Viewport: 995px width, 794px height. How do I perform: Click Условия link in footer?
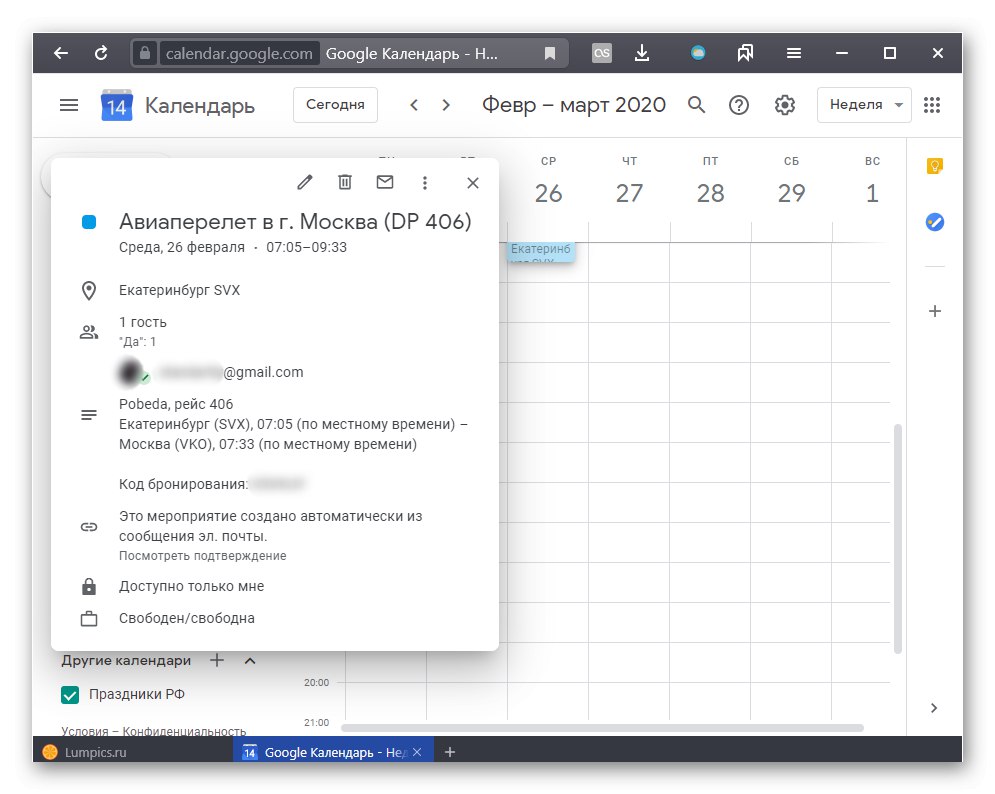coord(84,731)
